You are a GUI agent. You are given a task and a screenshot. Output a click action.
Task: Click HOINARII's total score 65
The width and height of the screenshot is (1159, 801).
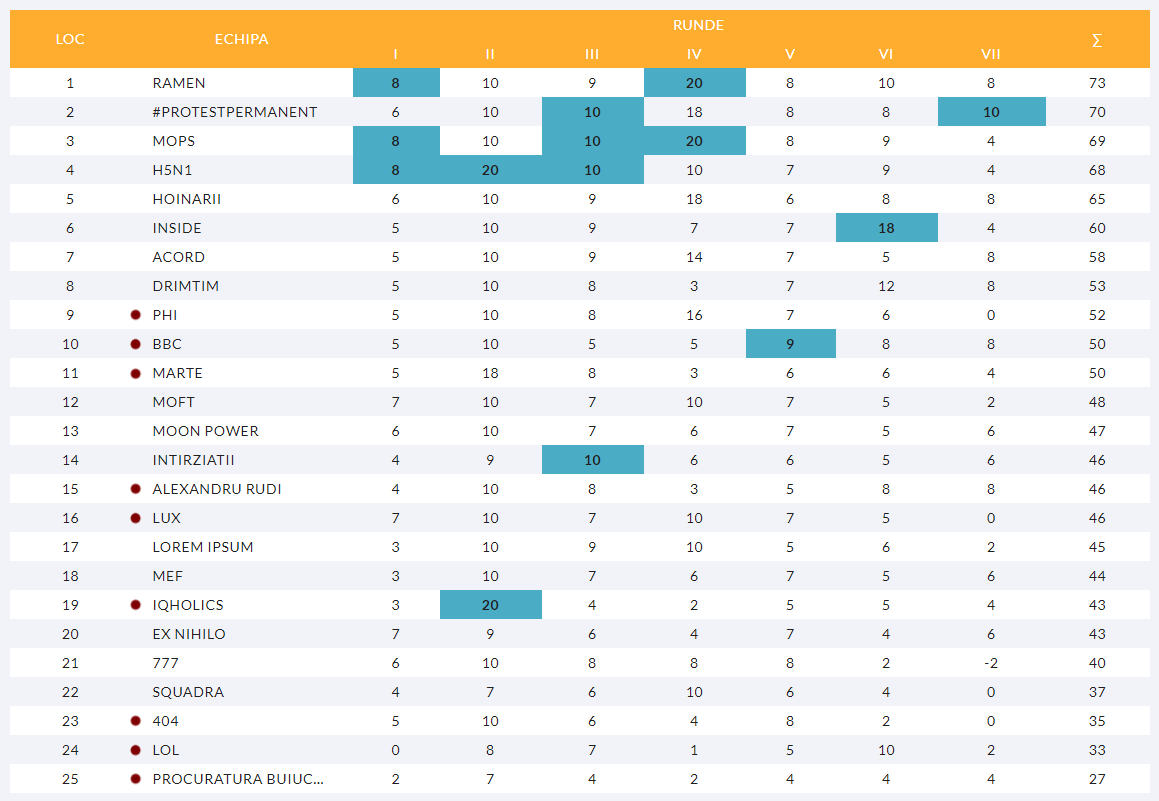(x=1097, y=200)
